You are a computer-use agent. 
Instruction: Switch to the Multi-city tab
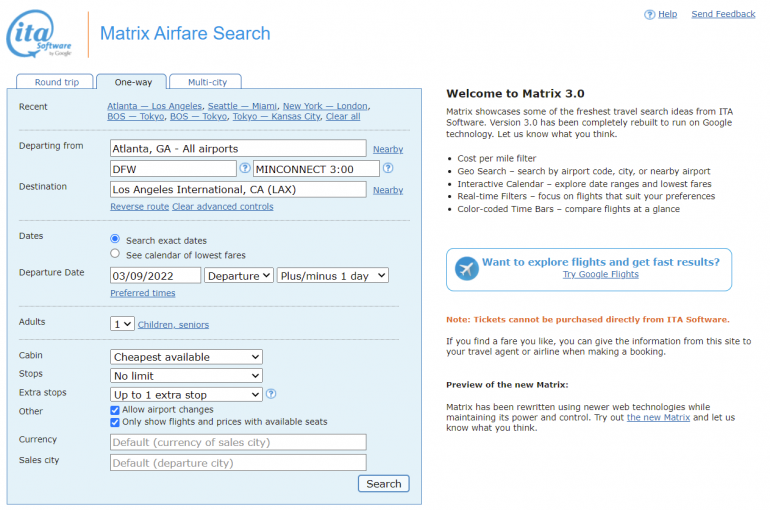(205, 82)
